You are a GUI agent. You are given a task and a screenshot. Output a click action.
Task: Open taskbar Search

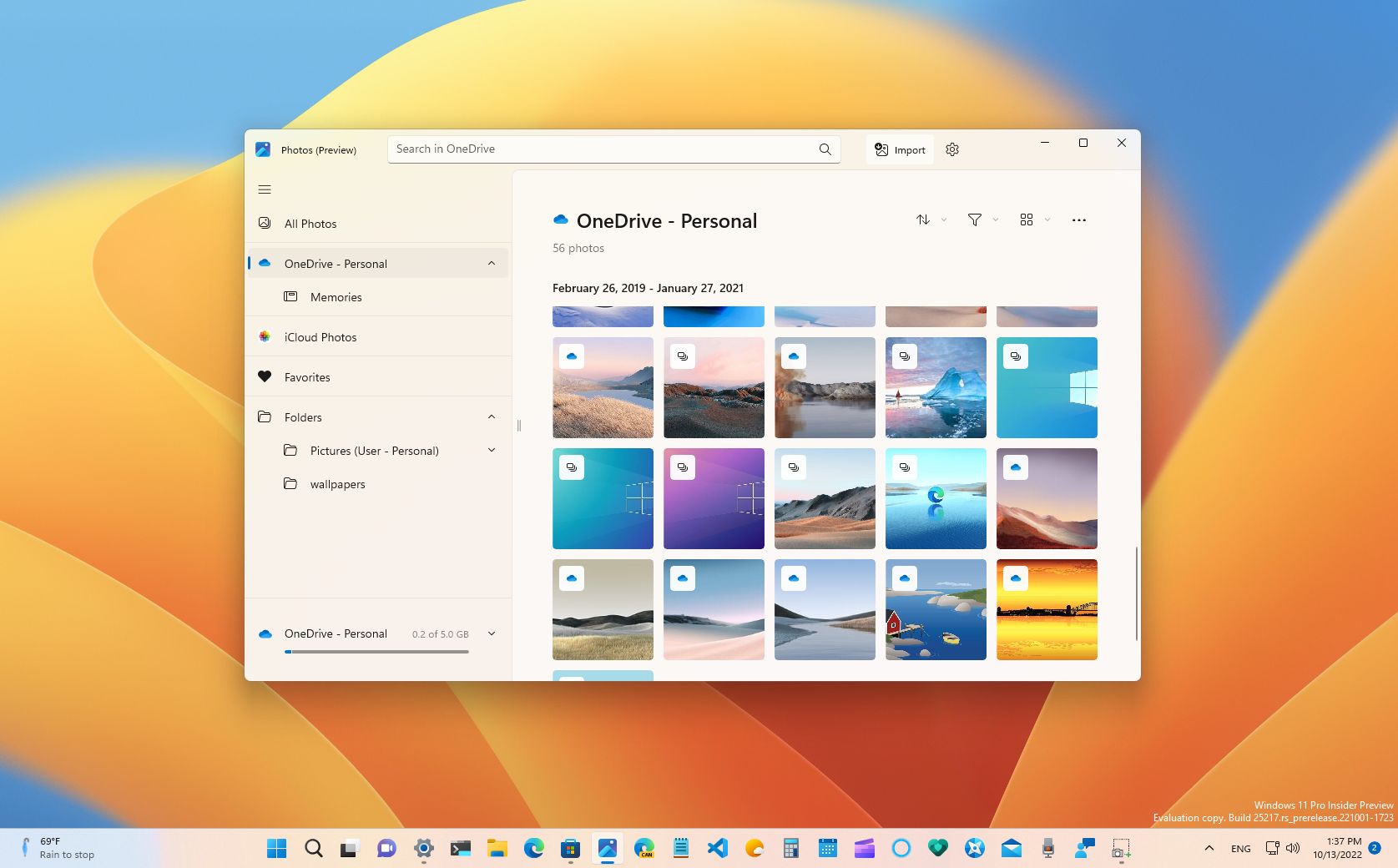point(313,849)
